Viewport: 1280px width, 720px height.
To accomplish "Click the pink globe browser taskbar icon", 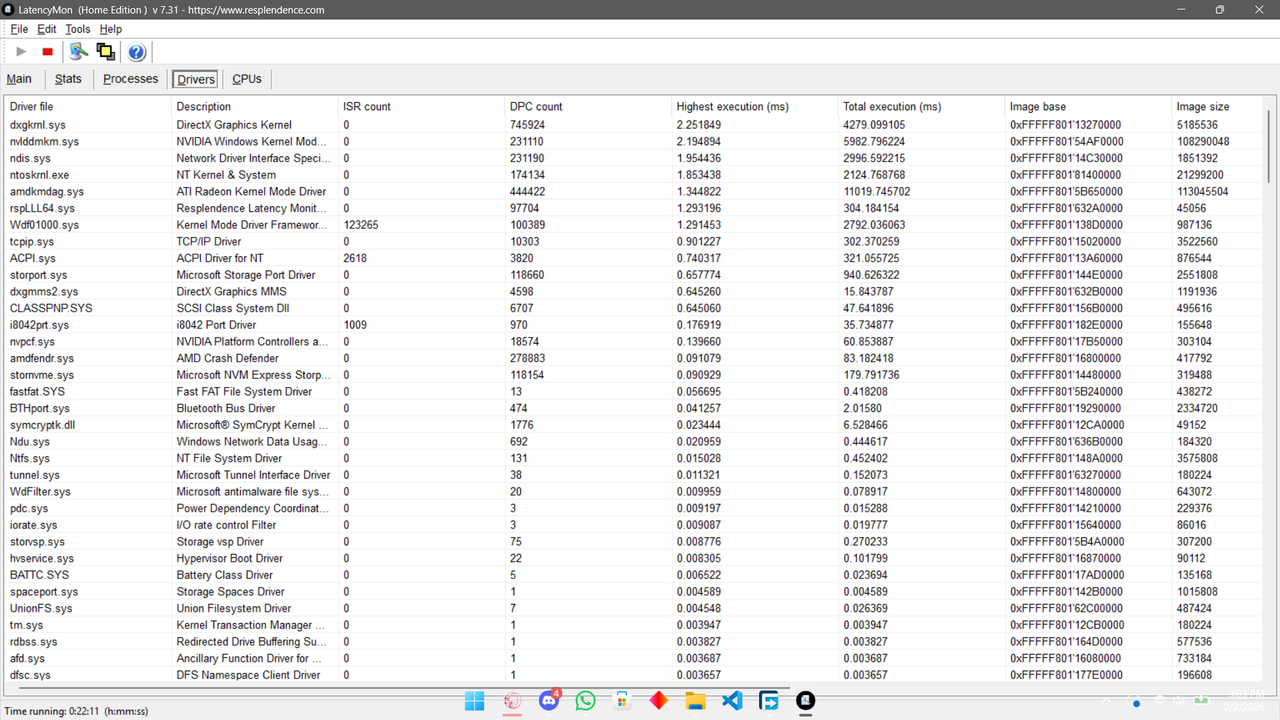I will [x=512, y=701].
